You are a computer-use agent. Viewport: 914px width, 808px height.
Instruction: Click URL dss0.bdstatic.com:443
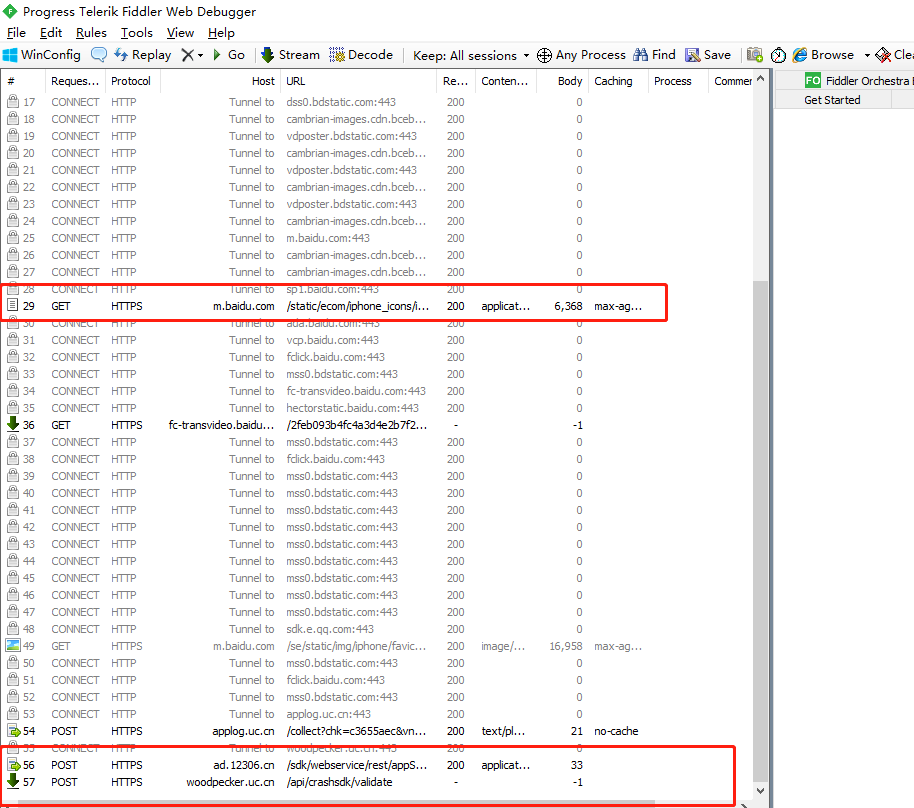341,102
